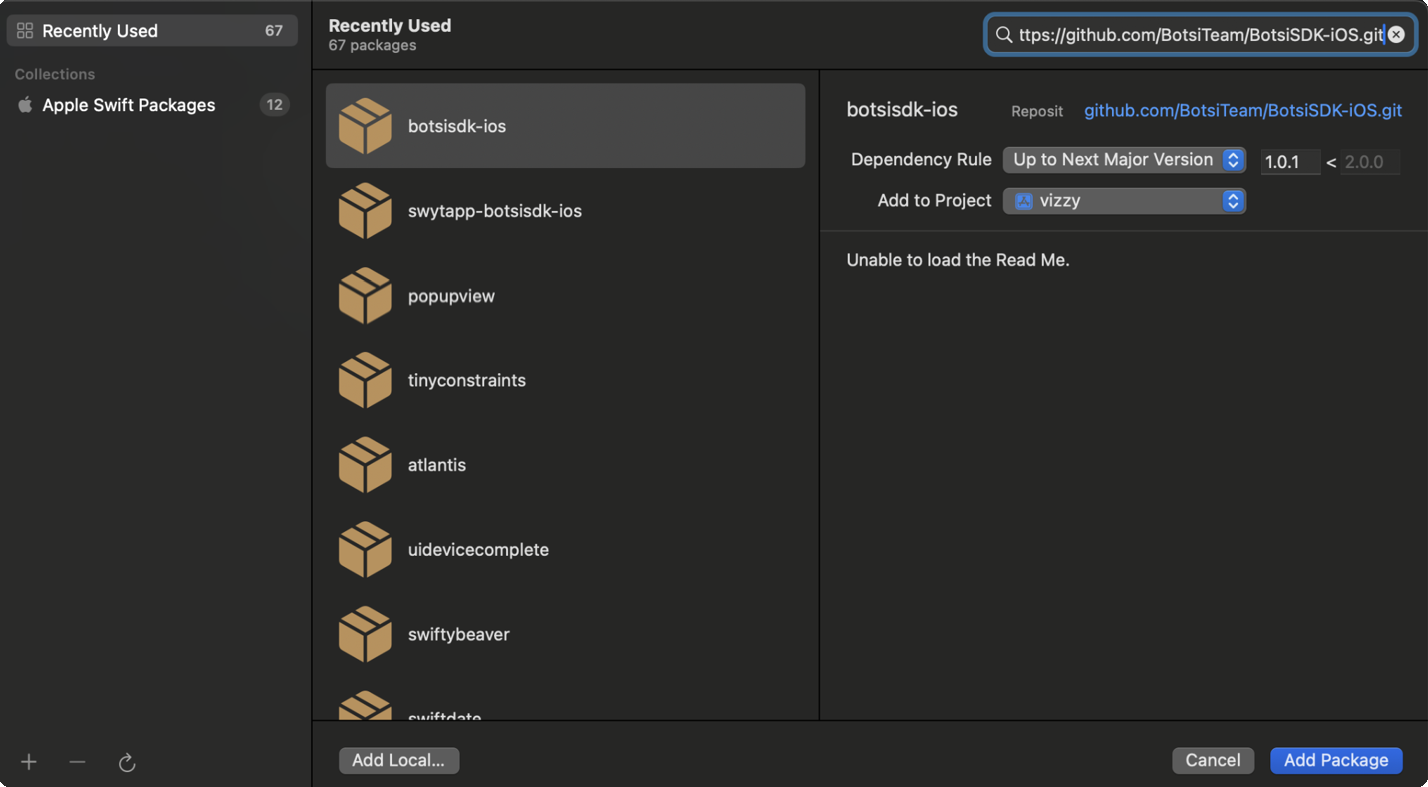The image size is (1428, 787).
Task: Open the Dependency Rule dropdown
Action: (1124, 160)
